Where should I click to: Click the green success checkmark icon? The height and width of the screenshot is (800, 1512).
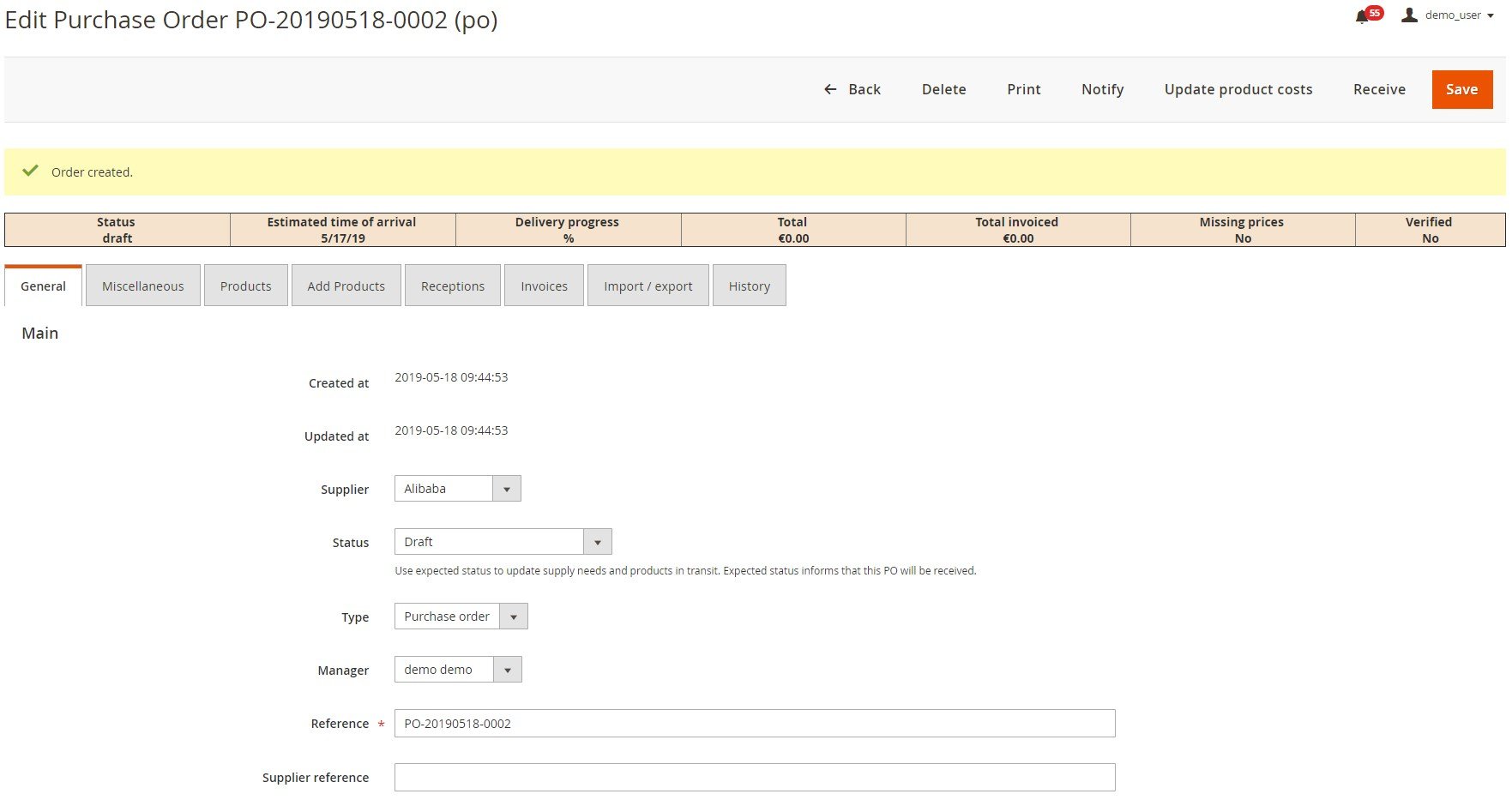click(x=30, y=171)
